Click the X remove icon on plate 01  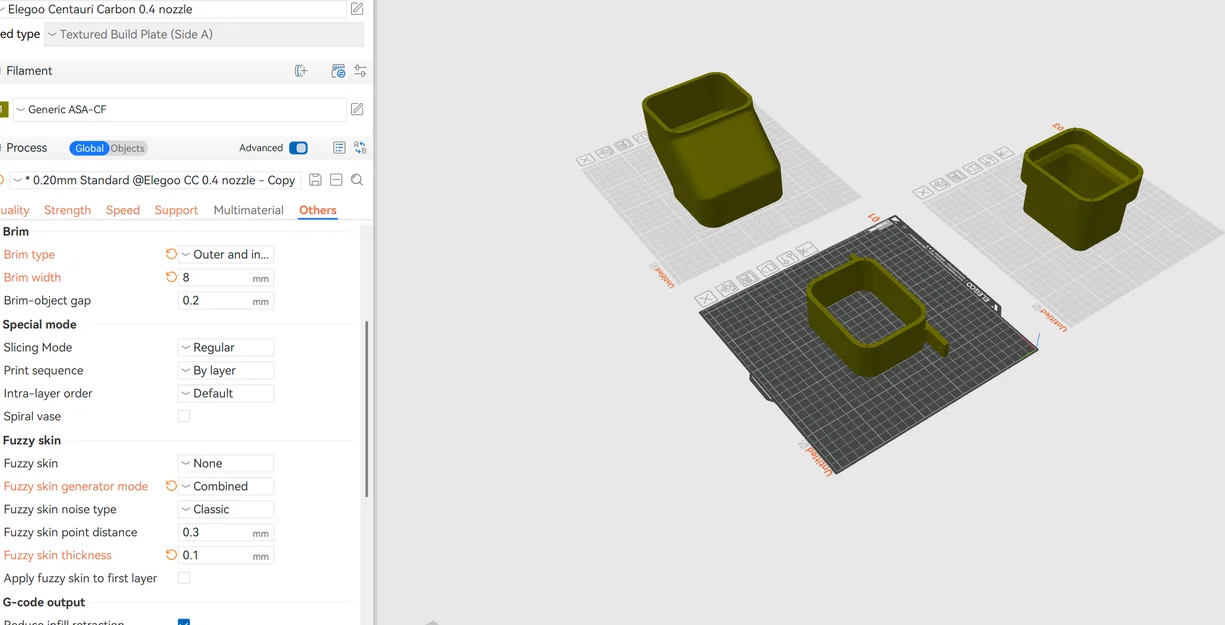click(705, 298)
